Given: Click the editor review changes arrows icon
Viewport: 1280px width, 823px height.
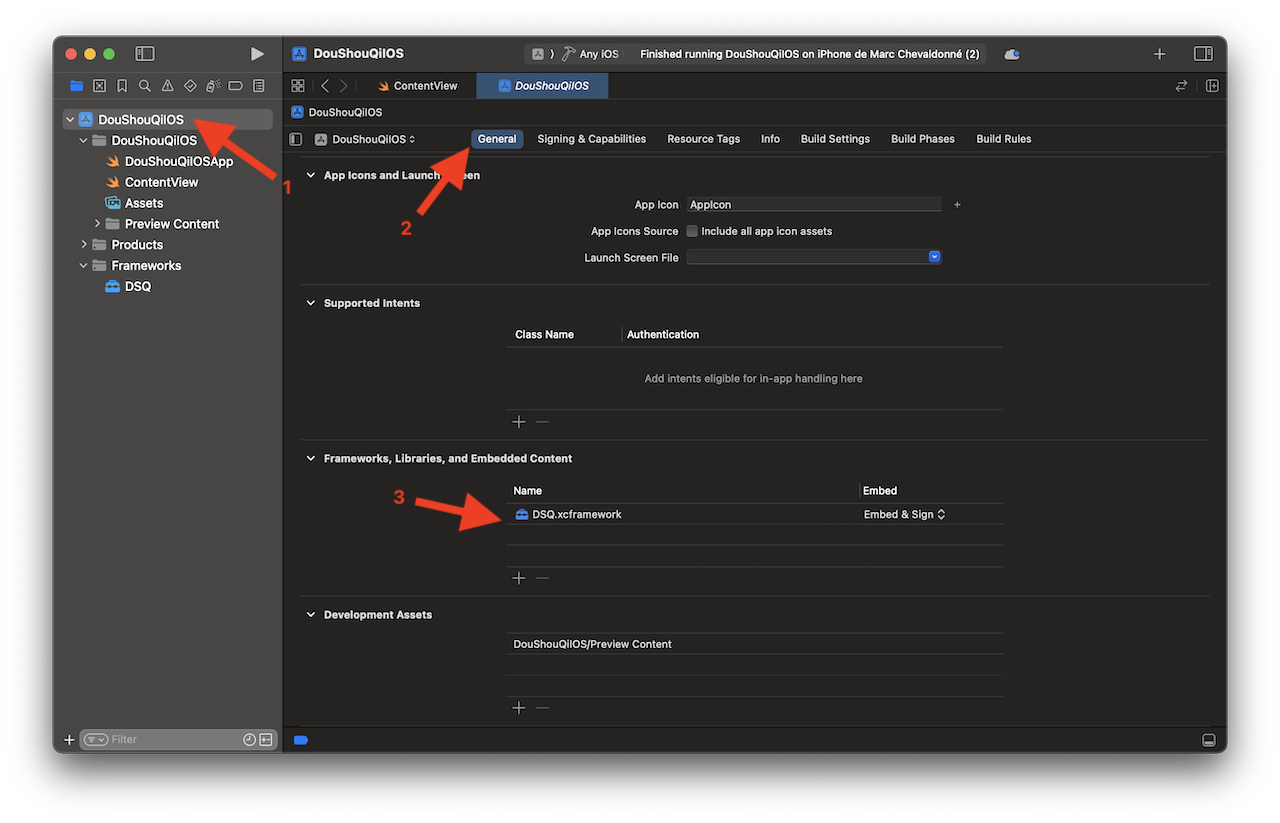Looking at the screenshot, I should click(1182, 86).
